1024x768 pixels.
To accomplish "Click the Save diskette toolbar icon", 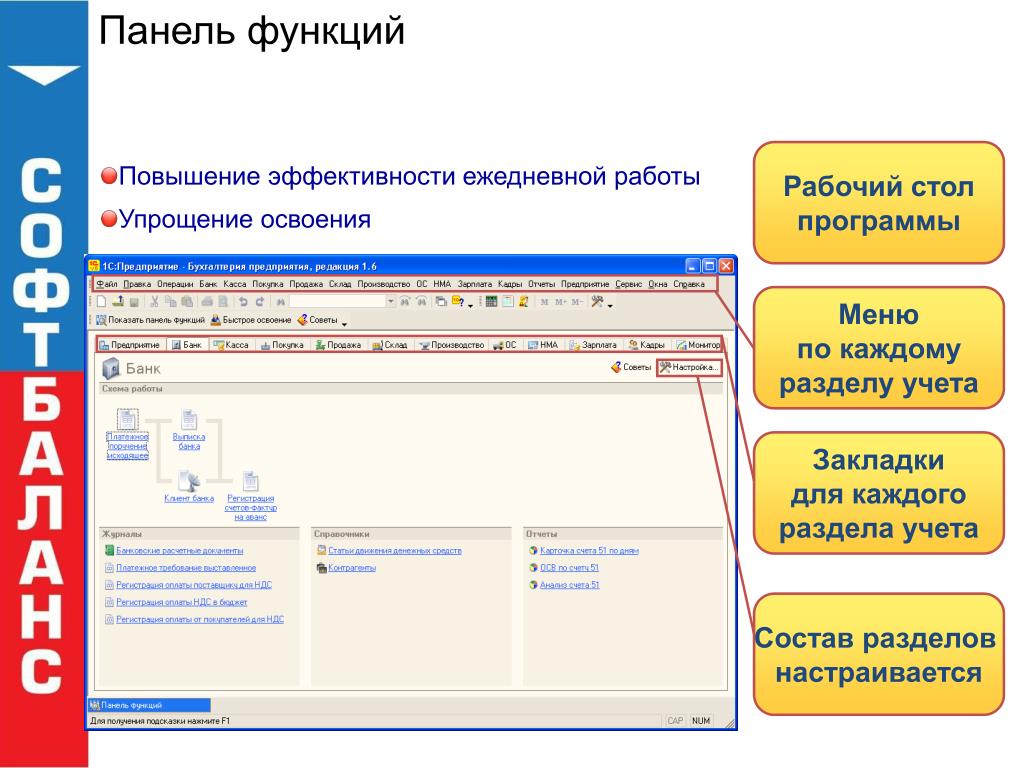I will (x=135, y=302).
